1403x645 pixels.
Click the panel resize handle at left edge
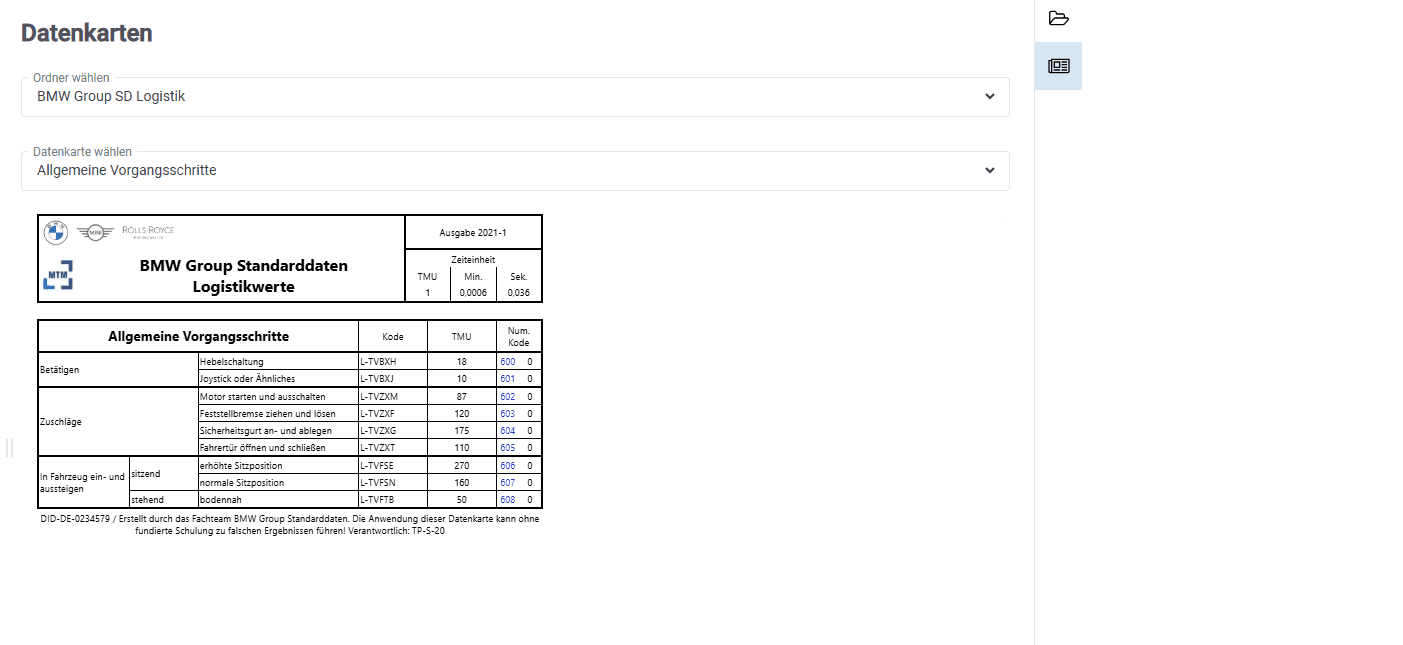click(x=9, y=448)
